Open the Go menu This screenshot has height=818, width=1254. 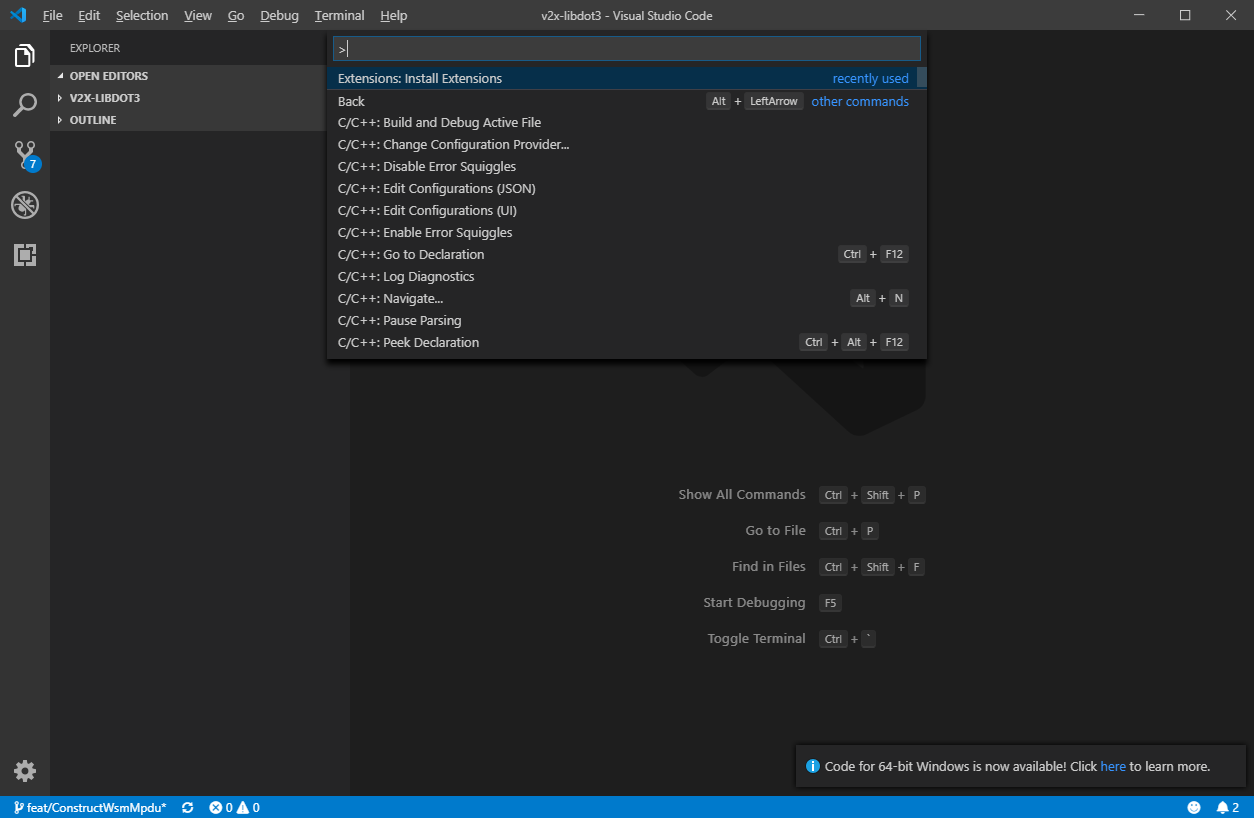[x=236, y=16]
